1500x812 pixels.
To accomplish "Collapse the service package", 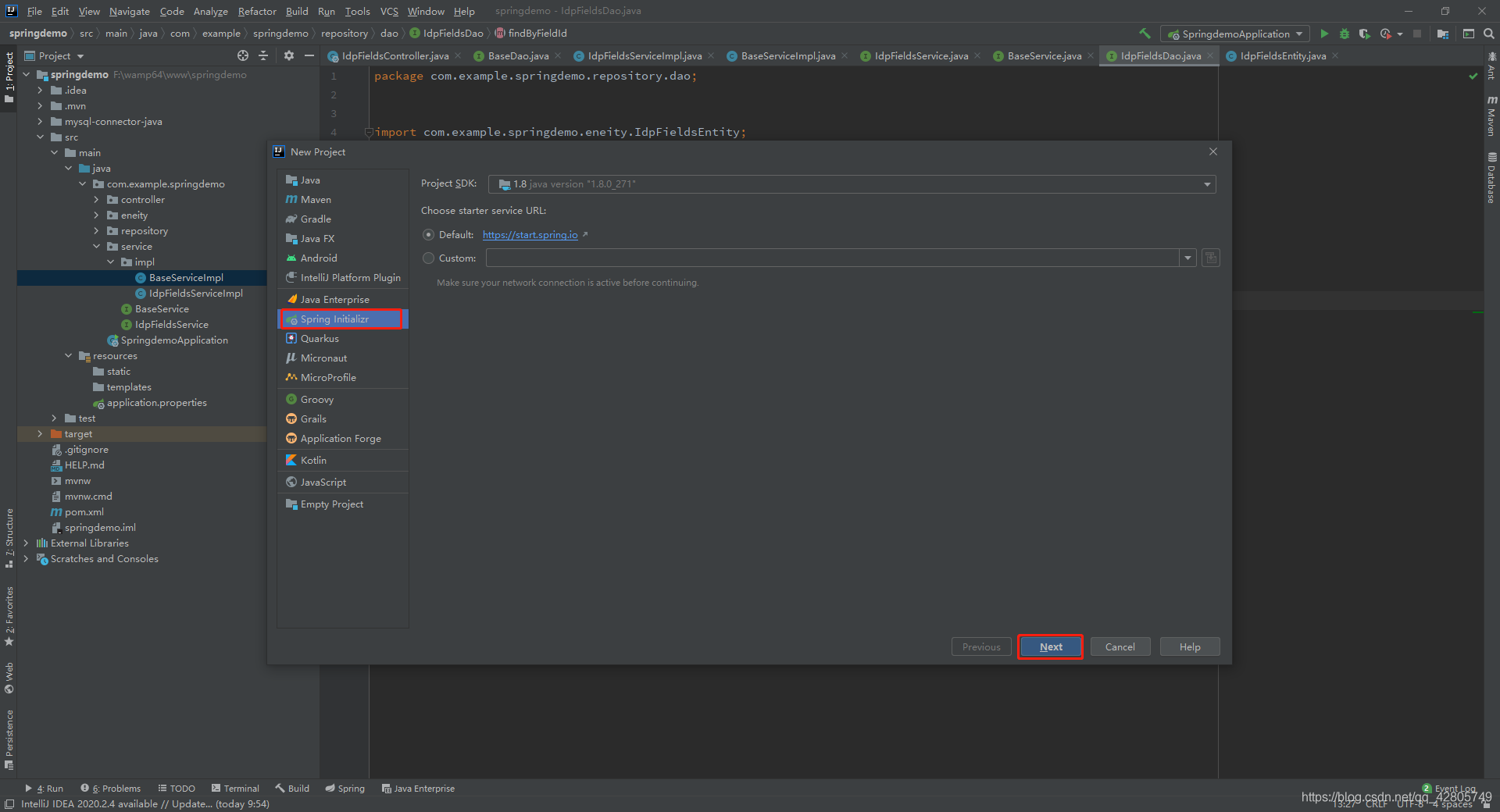I will [96, 246].
